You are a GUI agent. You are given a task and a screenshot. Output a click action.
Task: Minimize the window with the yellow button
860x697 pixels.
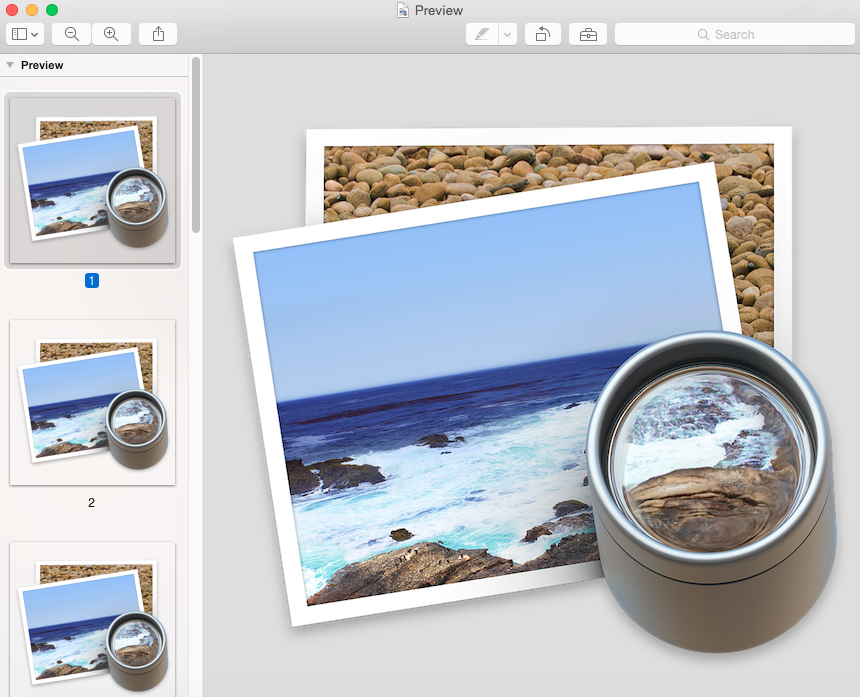(x=32, y=10)
